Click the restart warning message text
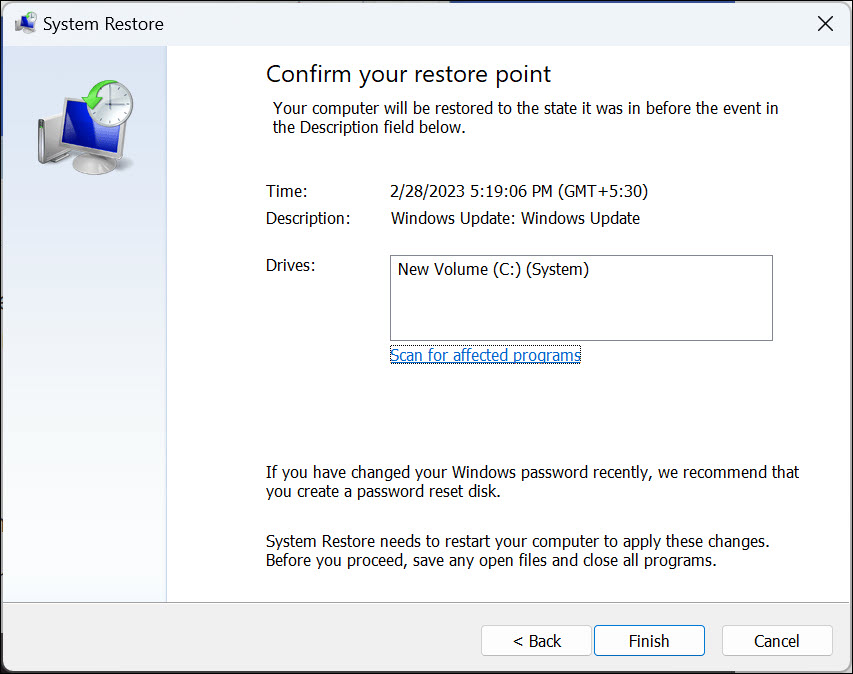853x674 pixels. tap(516, 551)
